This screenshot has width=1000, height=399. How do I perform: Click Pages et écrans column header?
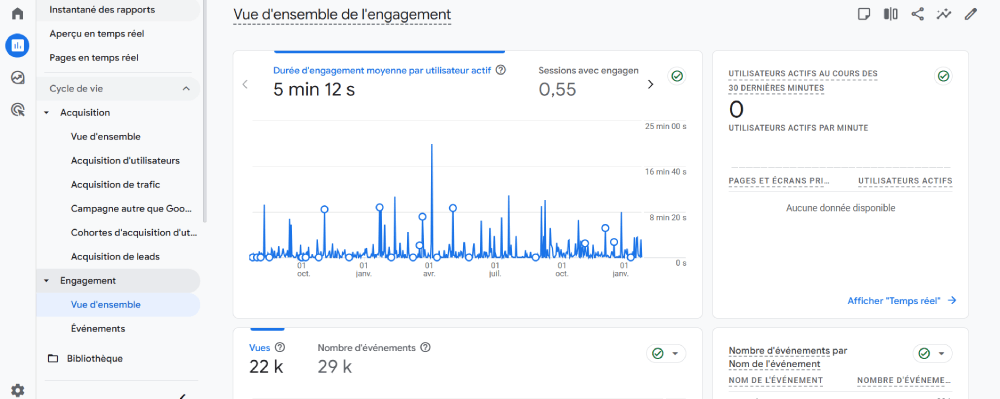[x=779, y=181]
